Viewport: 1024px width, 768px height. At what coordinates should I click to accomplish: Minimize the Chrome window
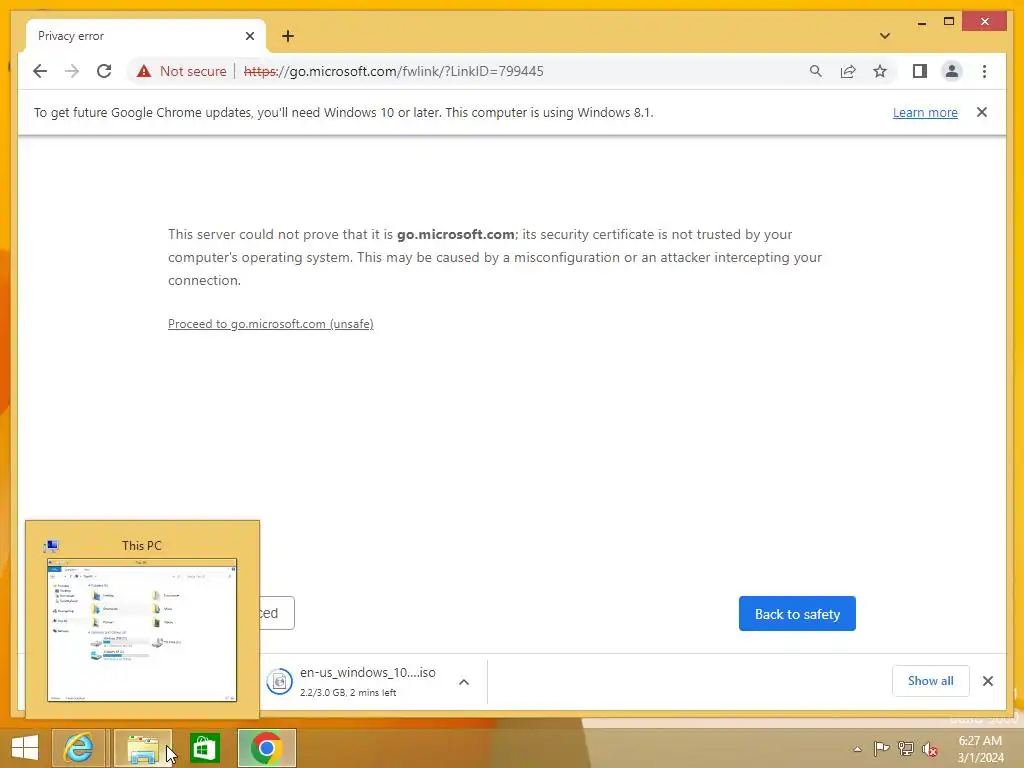point(921,22)
